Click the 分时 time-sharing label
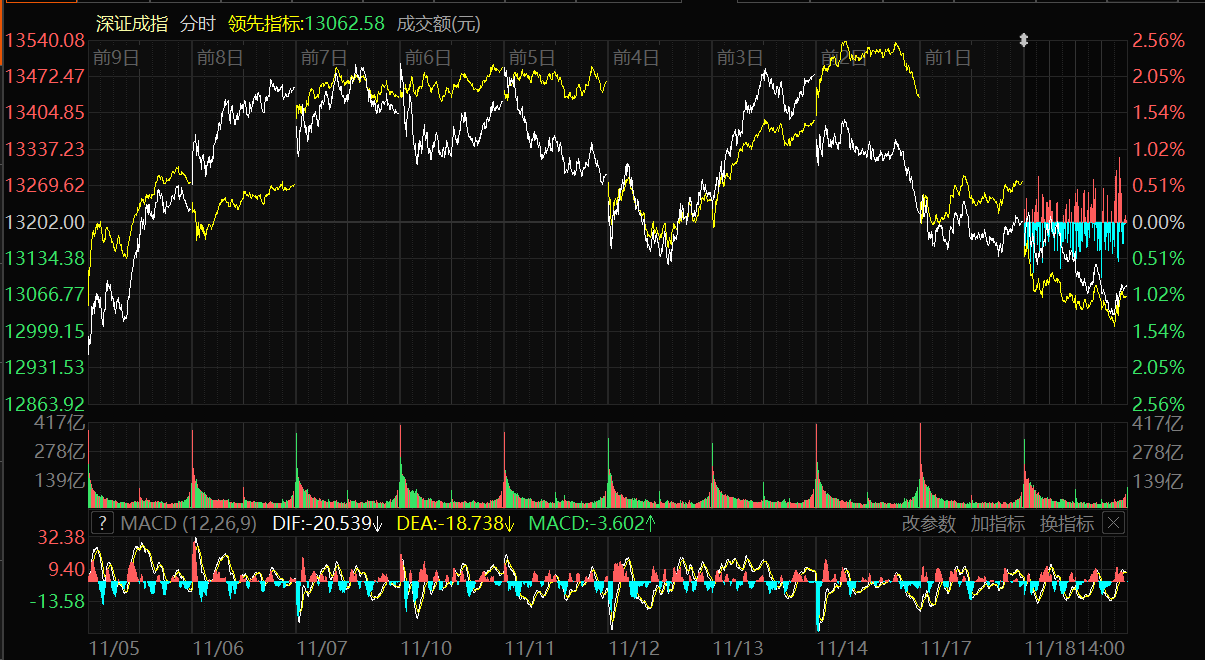The width and height of the screenshot is (1205, 660). pos(197,24)
